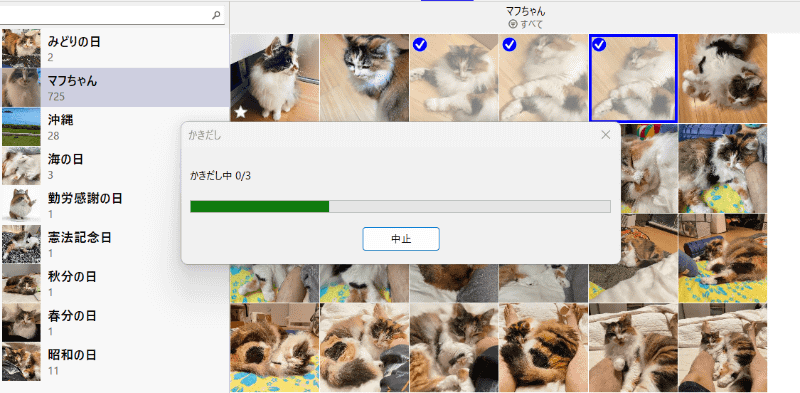The width and height of the screenshot is (800, 393).
Task: Open the みどりの日 album
Action: (x=114, y=48)
